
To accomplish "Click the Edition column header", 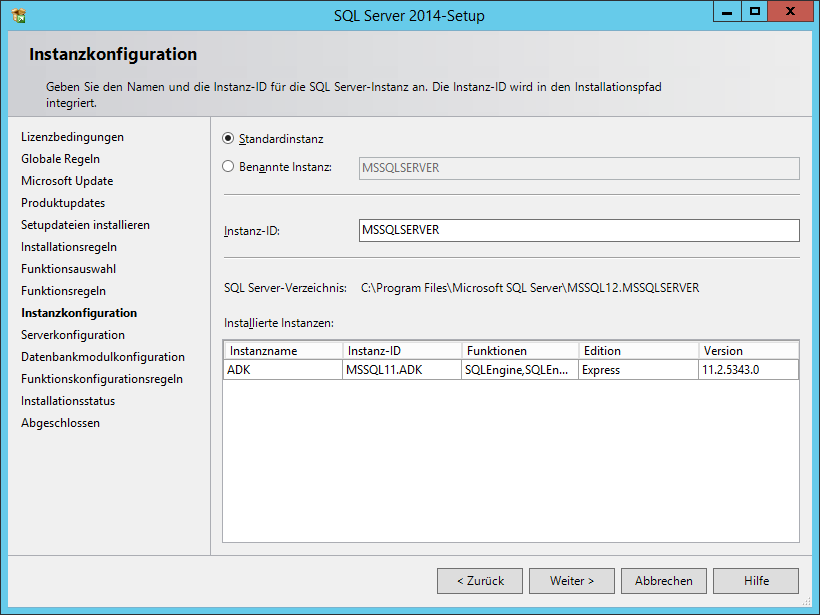I will pos(638,351).
